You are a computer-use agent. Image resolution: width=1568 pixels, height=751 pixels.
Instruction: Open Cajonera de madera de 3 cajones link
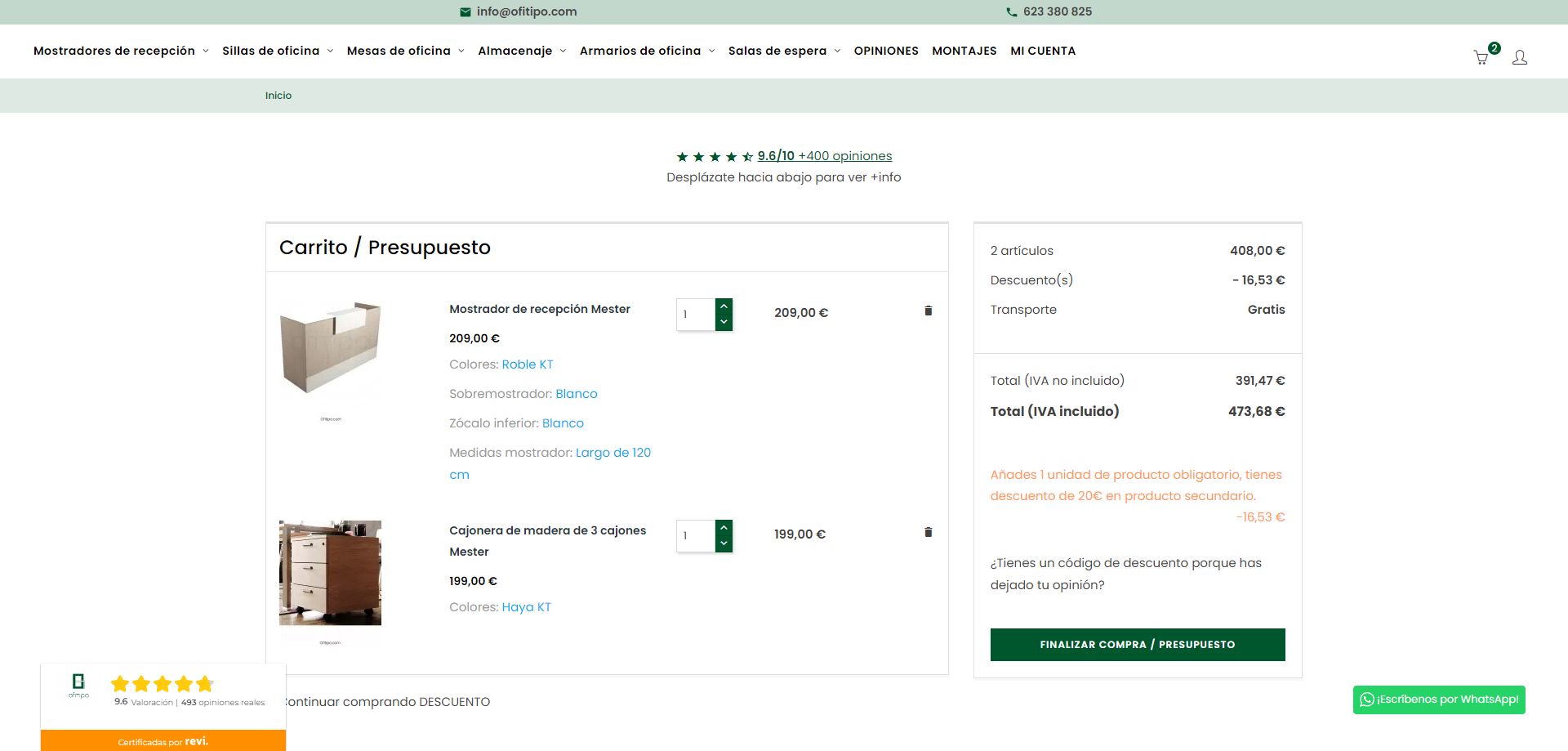(x=547, y=541)
